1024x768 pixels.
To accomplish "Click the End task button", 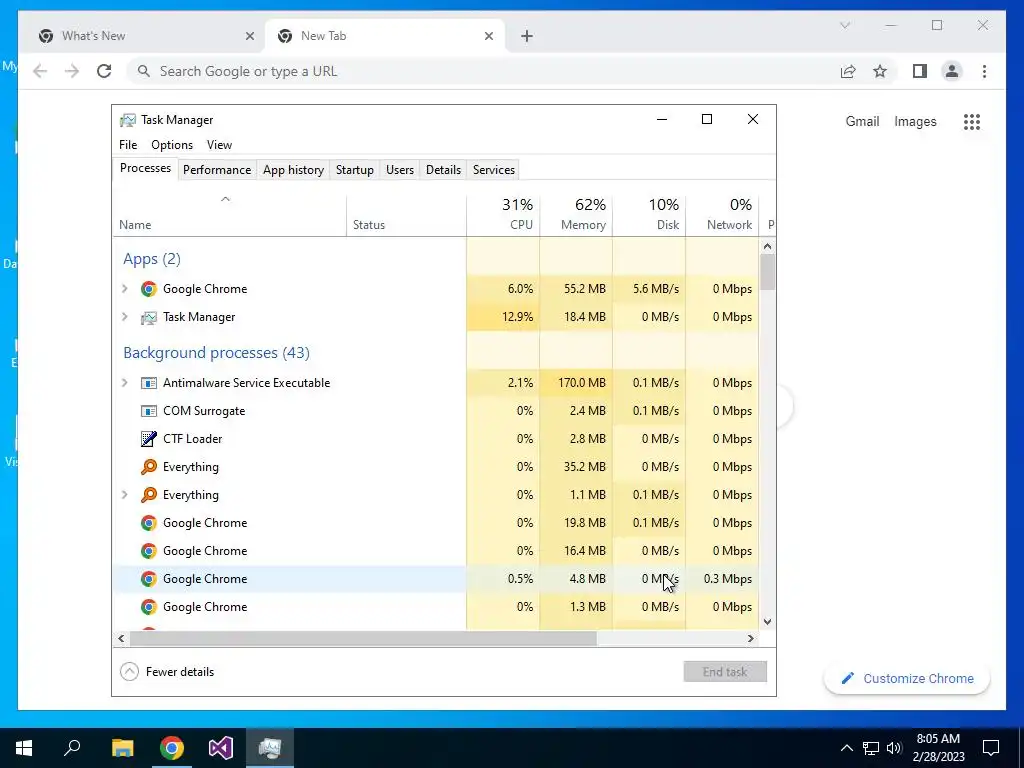I will [x=725, y=672].
